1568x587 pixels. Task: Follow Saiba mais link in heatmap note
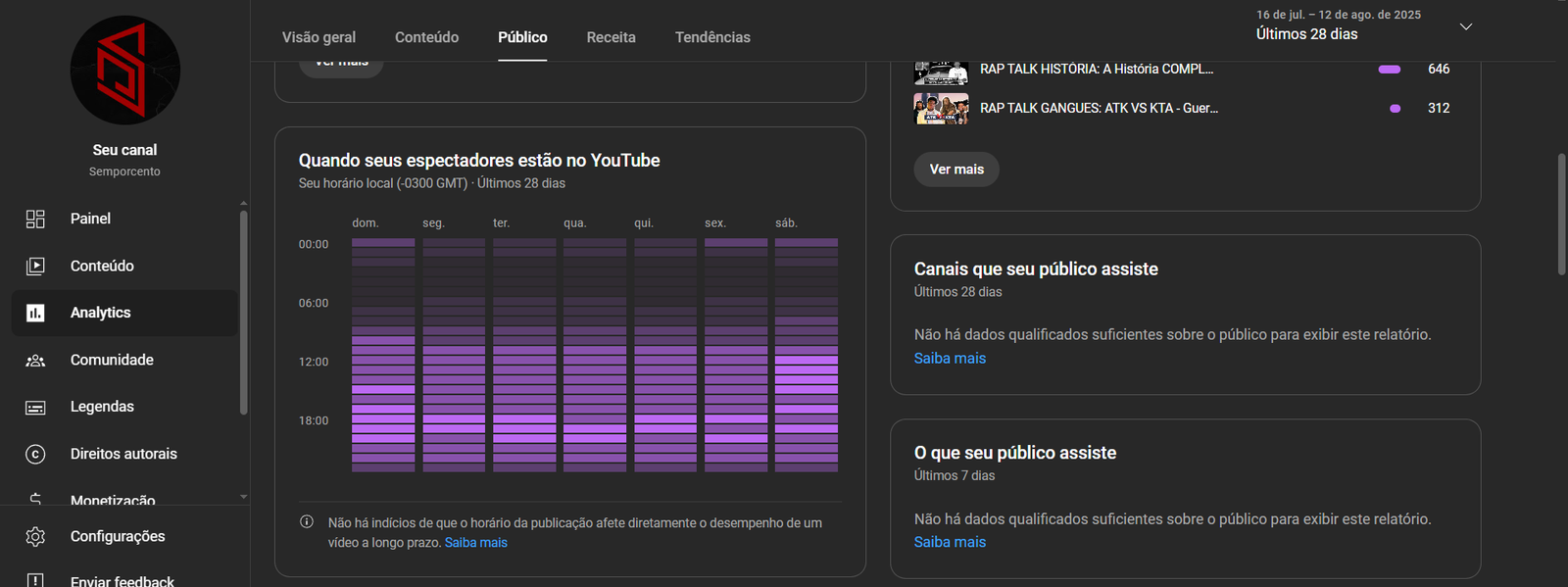pos(475,543)
